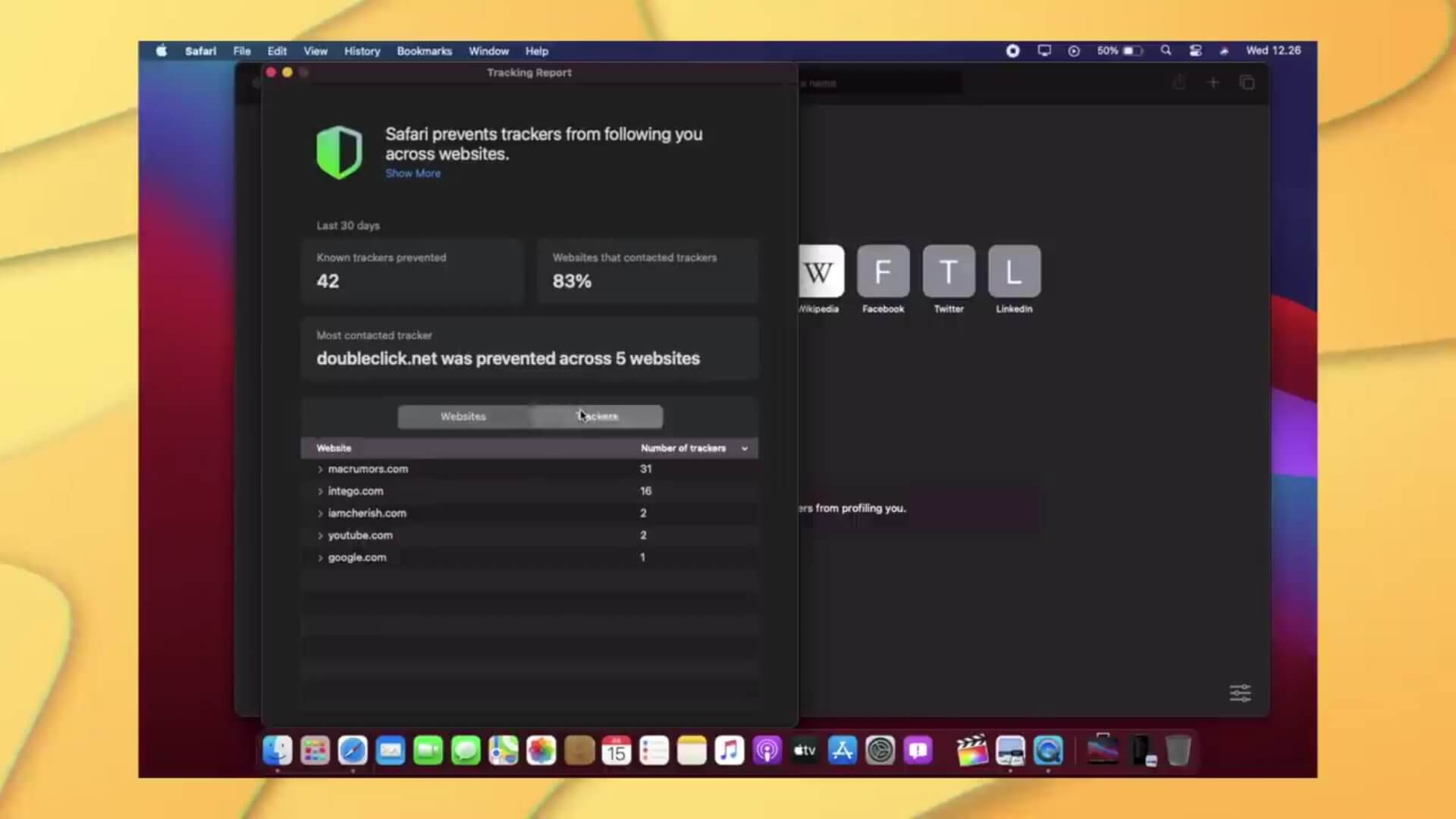
Task: Open Launchpad in the dock
Action: [x=315, y=751]
